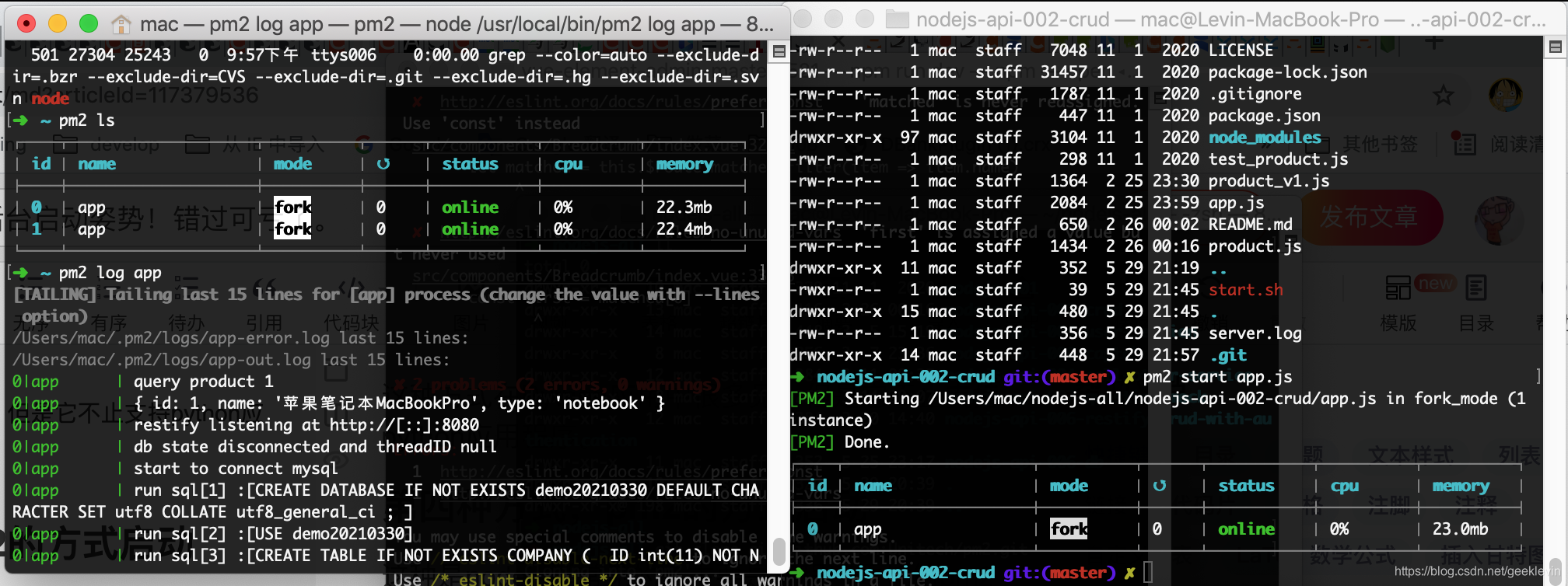Click 'test_product.js' in file listing

[1278, 159]
